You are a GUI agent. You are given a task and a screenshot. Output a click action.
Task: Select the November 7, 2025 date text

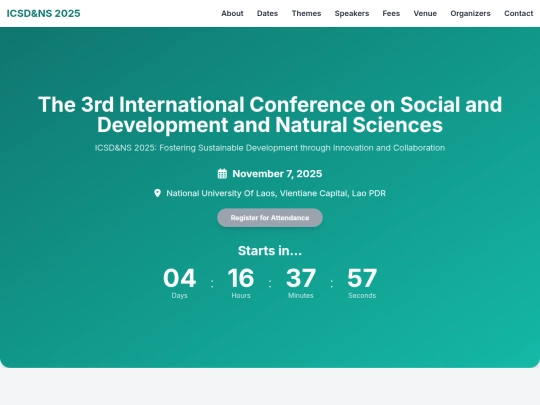point(277,174)
